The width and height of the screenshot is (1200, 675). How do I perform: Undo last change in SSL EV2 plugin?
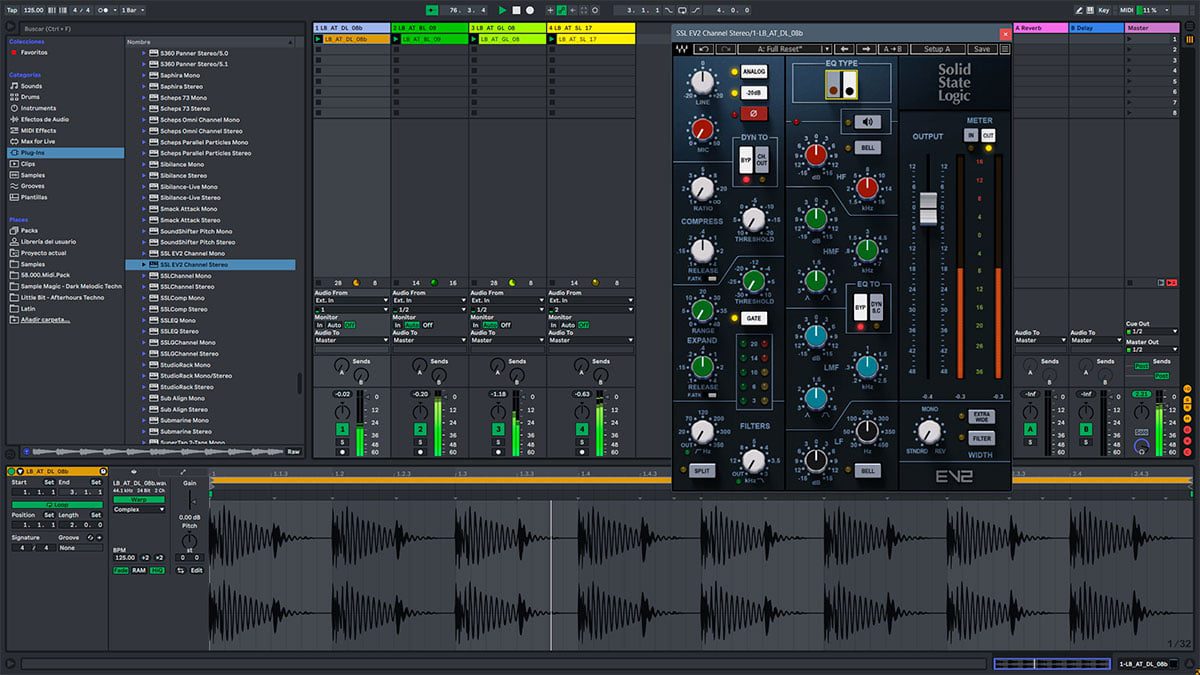(x=702, y=48)
